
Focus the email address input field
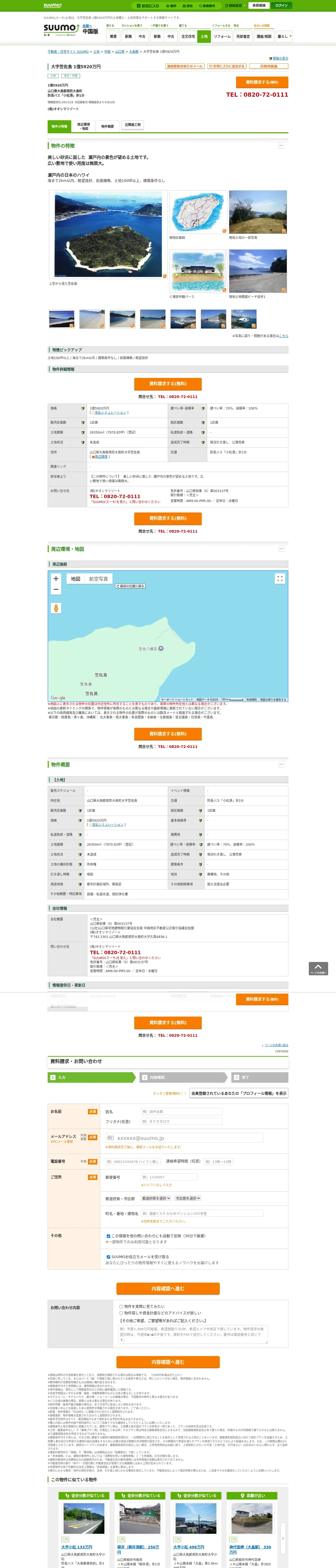184,1138
